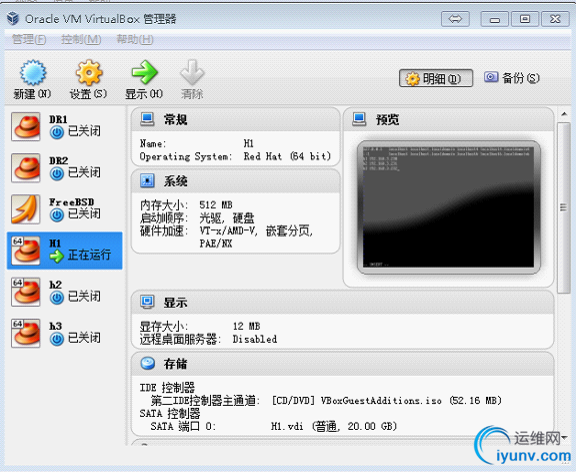This screenshot has width=577, height=472.
Task: Click the System section chip icon
Action: click(x=147, y=181)
